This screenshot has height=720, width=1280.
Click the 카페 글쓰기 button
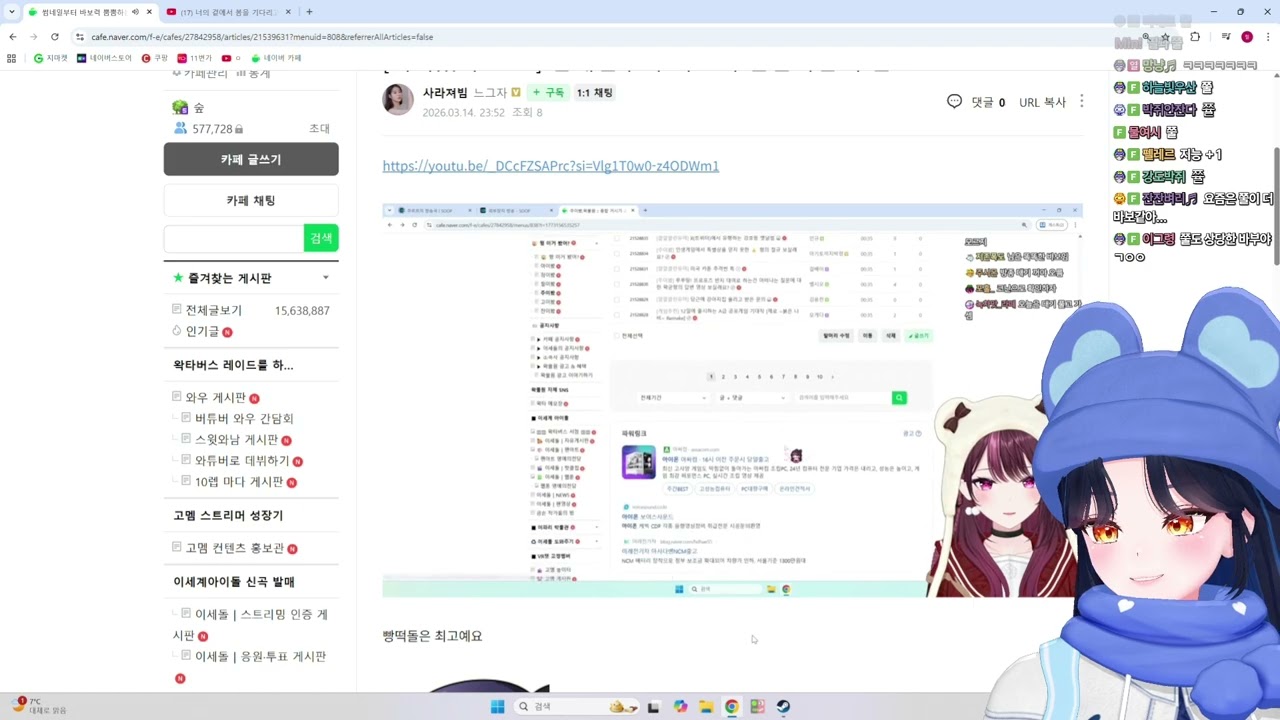251,159
